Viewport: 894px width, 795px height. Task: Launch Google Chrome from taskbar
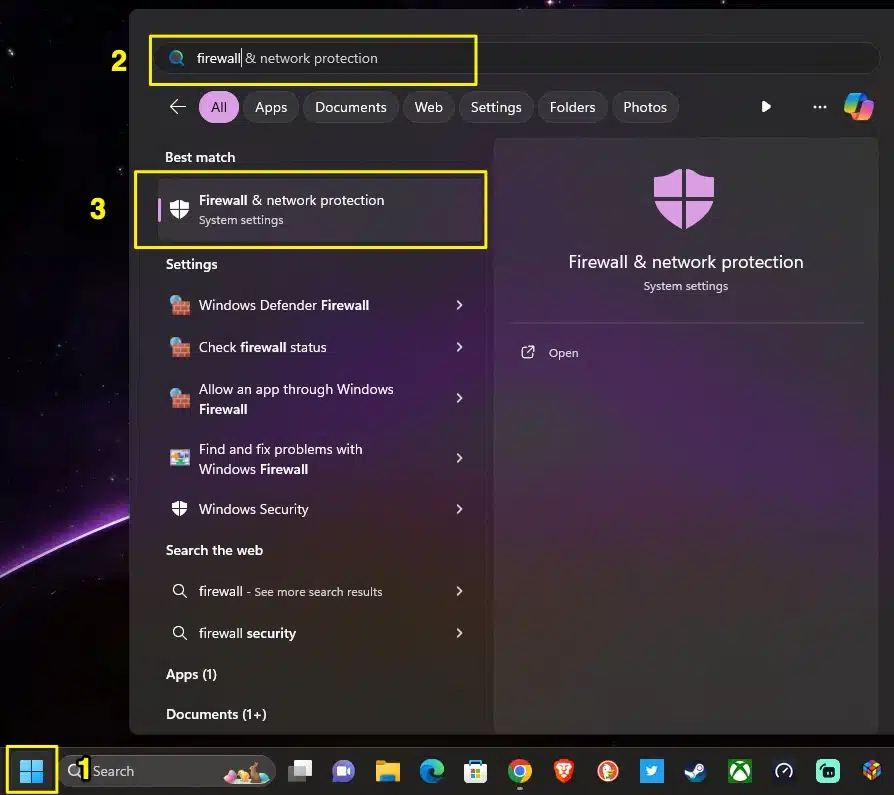point(519,771)
